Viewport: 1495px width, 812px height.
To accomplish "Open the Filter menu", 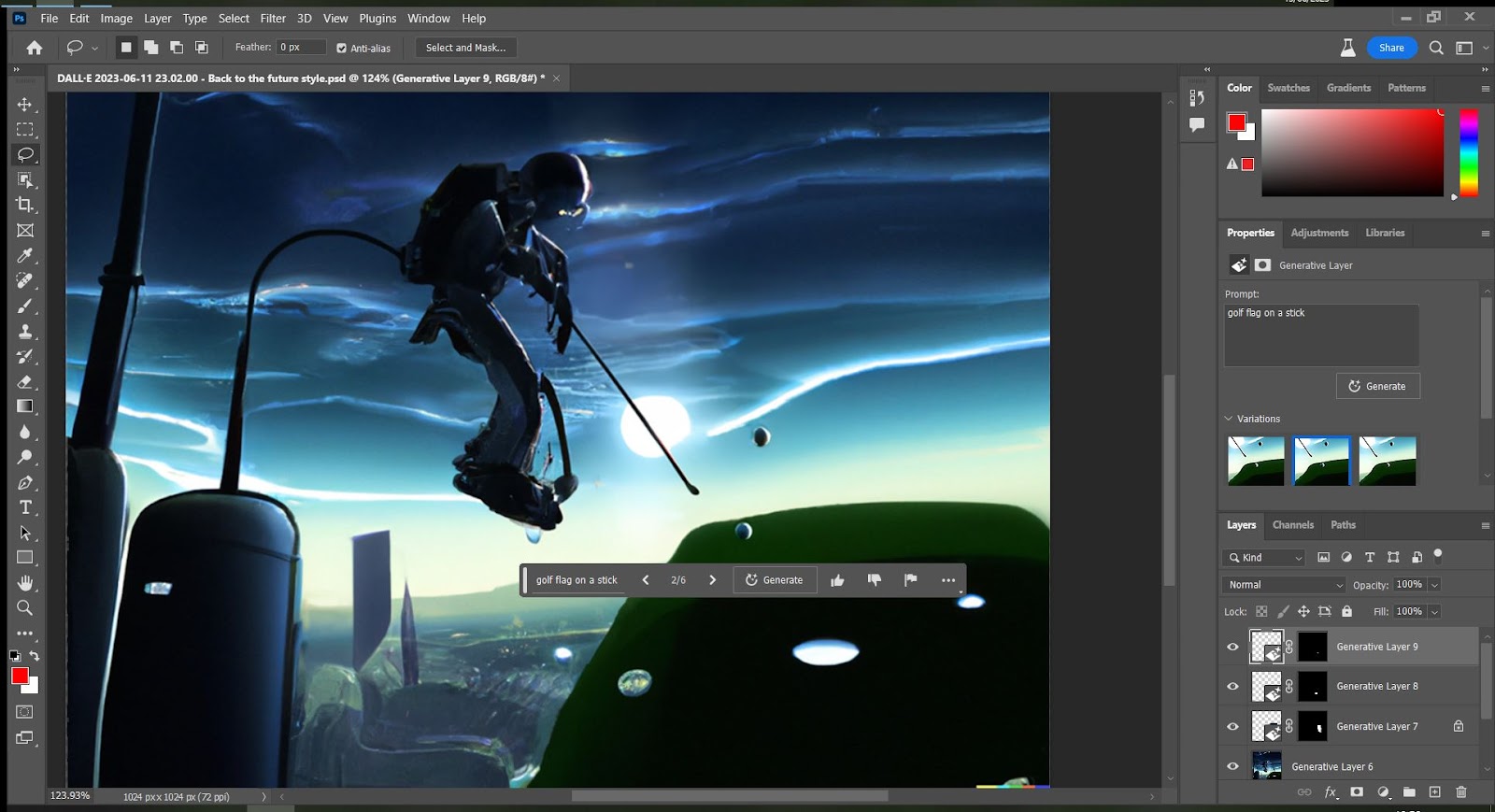I will tap(273, 18).
